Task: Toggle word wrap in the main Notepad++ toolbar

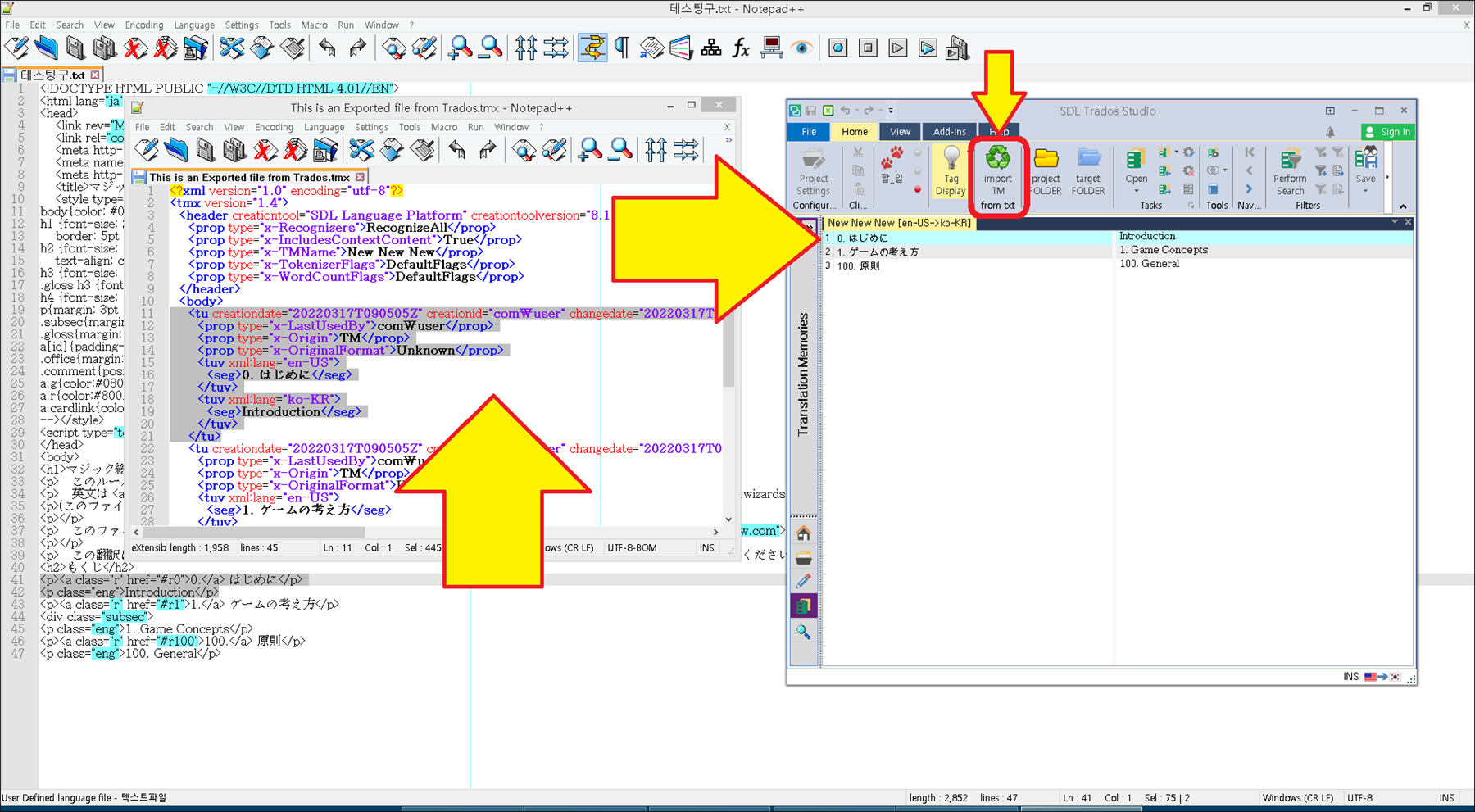Action: point(592,48)
